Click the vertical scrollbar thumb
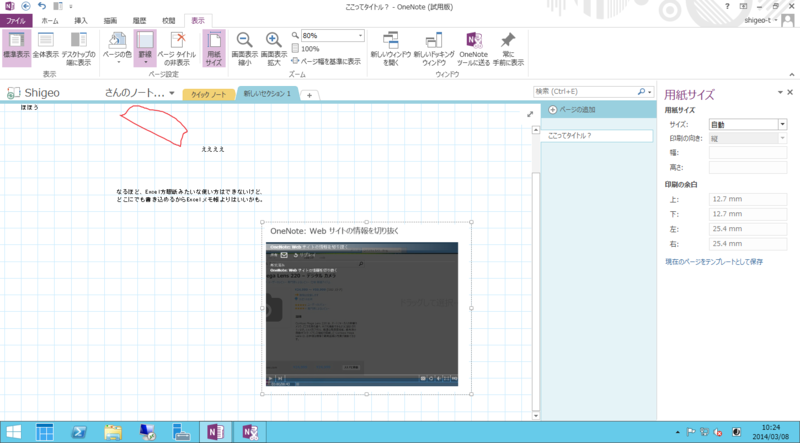The image size is (800, 443). click(x=536, y=291)
